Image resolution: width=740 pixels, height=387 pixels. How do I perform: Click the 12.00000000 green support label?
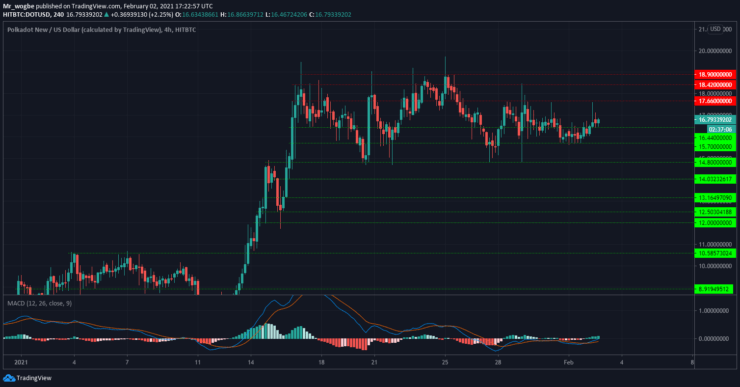click(x=715, y=222)
